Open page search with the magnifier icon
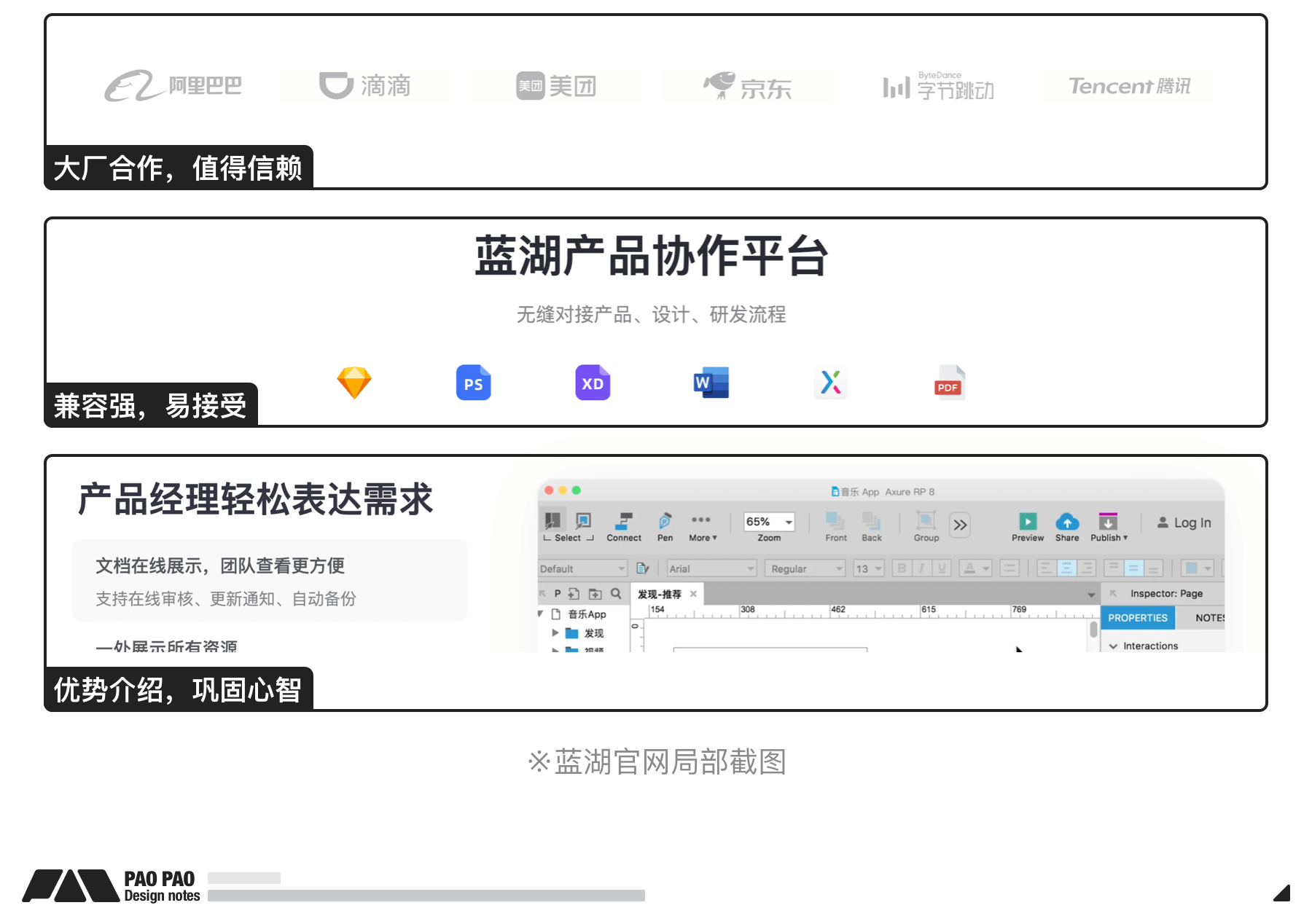The image size is (1312, 924). (616, 594)
